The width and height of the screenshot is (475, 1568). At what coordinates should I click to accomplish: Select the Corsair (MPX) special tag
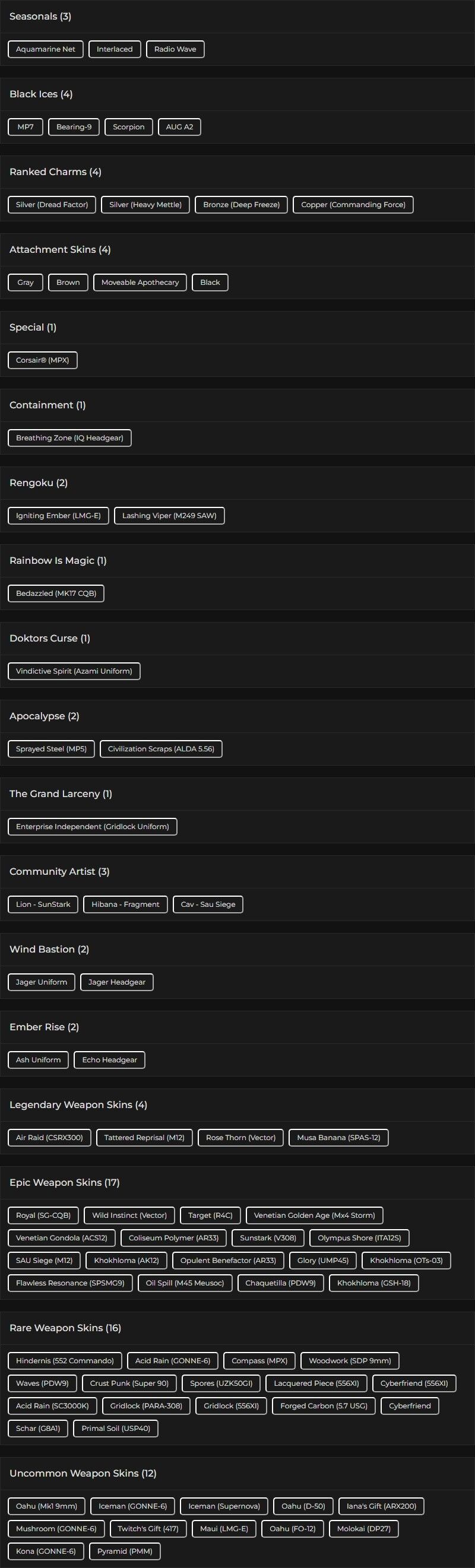click(x=43, y=360)
